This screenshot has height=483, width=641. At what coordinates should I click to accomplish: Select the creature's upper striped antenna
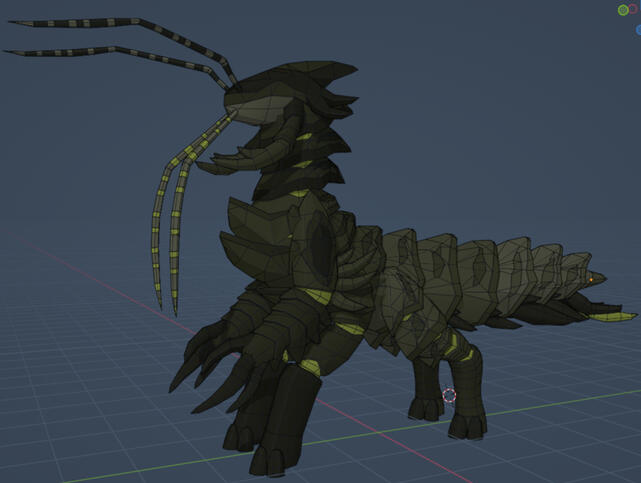tap(110, 24)
